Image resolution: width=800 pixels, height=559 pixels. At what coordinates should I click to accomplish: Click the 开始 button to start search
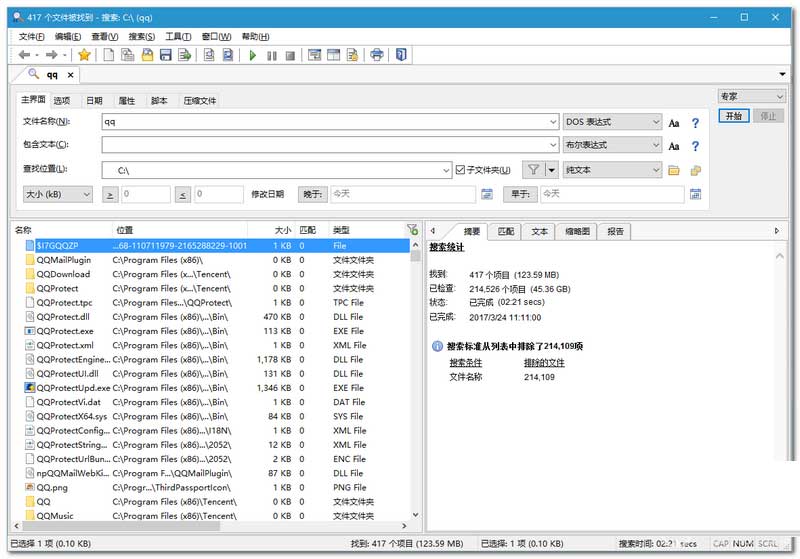click(733, 116)
